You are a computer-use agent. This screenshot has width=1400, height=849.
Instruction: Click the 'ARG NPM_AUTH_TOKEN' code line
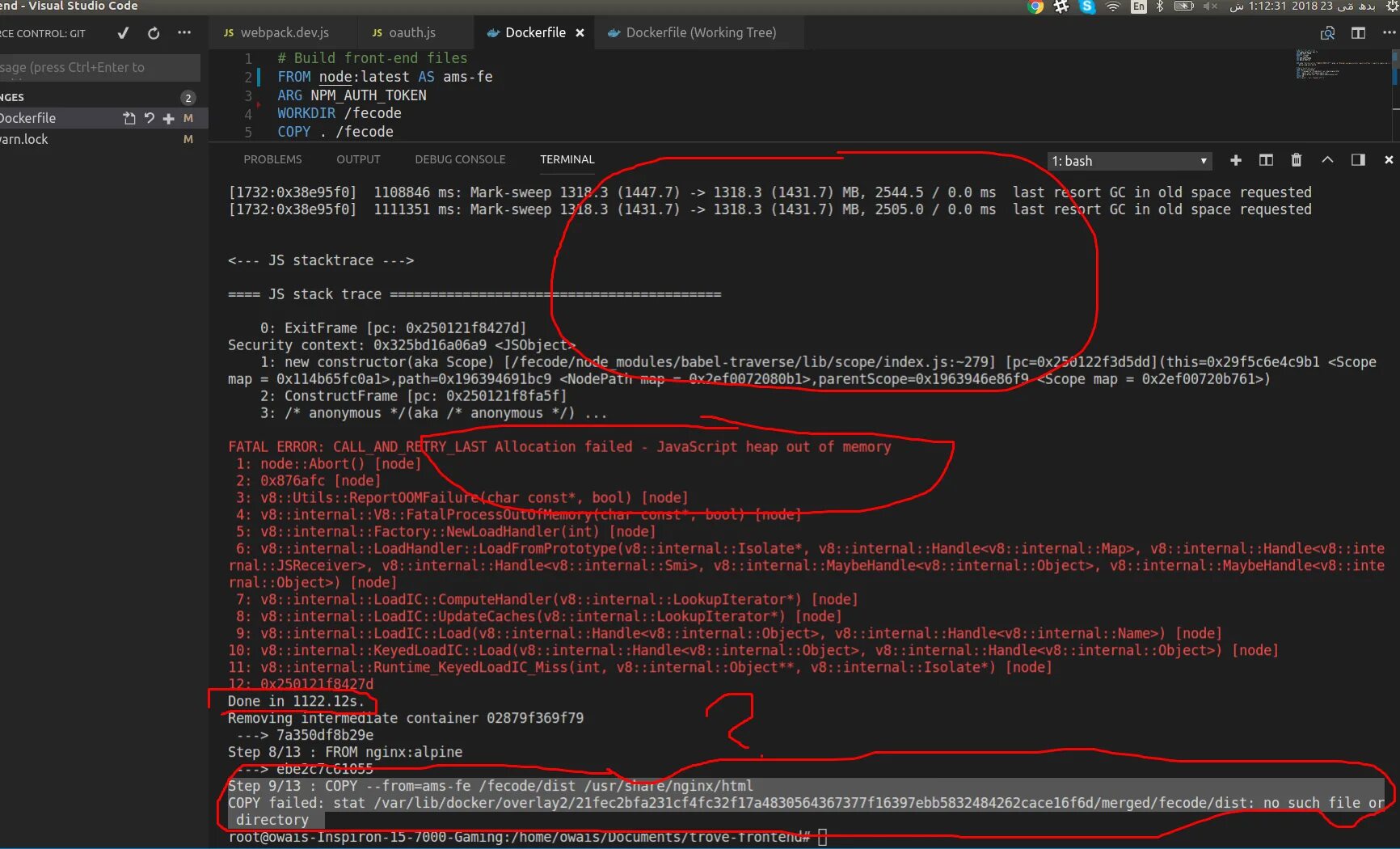352,95
